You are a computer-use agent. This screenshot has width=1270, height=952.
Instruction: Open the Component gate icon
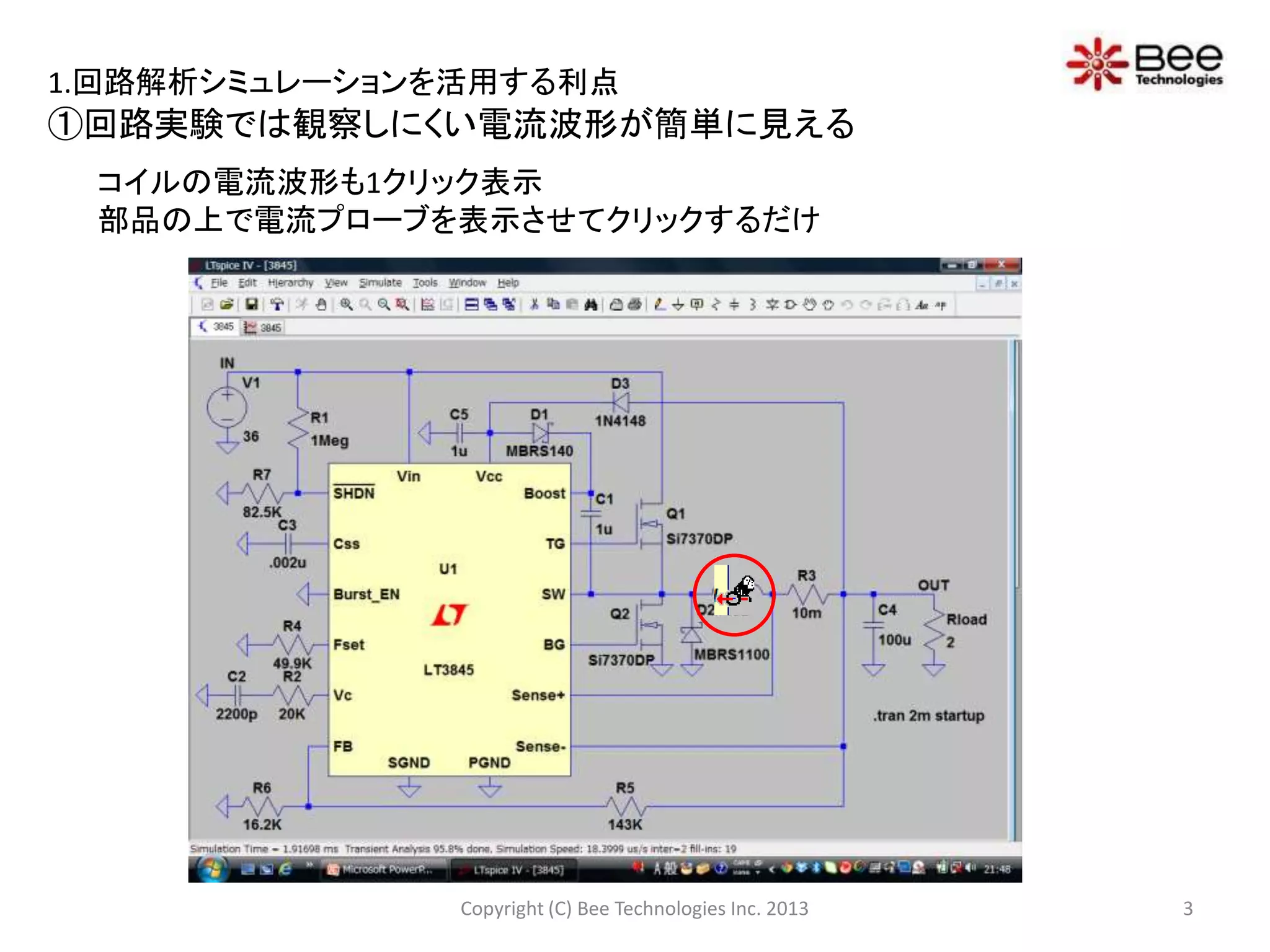point(790,304)
